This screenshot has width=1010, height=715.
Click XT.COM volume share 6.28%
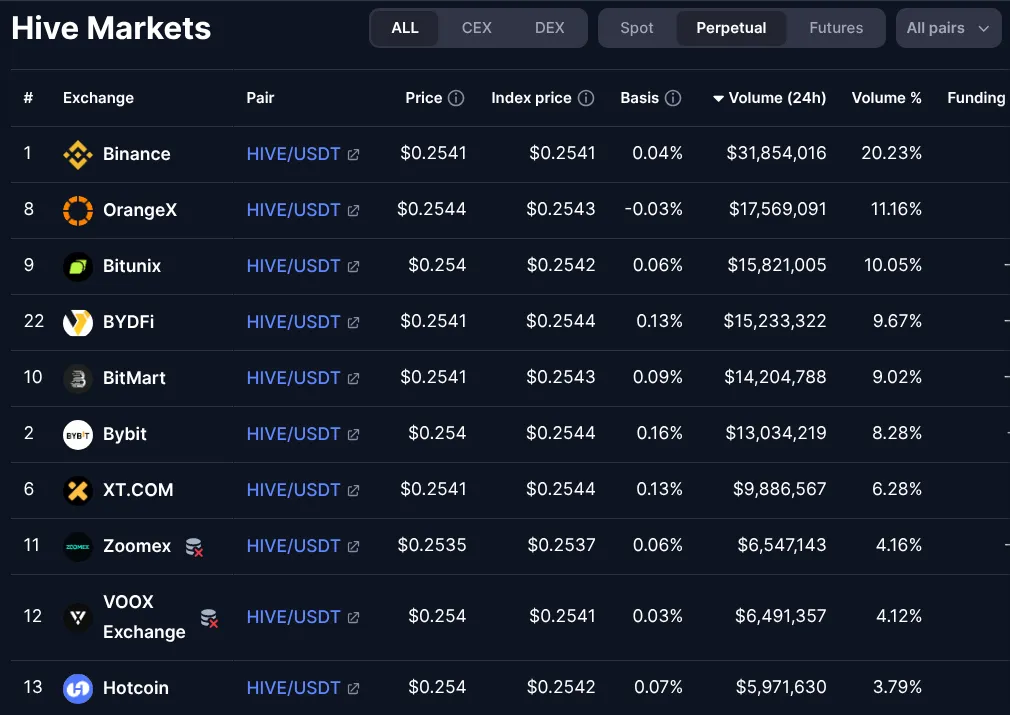pos(897,490)
